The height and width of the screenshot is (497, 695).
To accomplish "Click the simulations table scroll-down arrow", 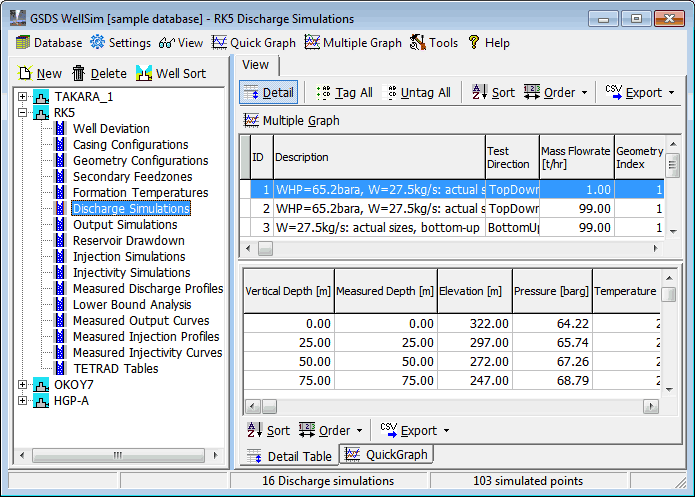I will (673, 231).
